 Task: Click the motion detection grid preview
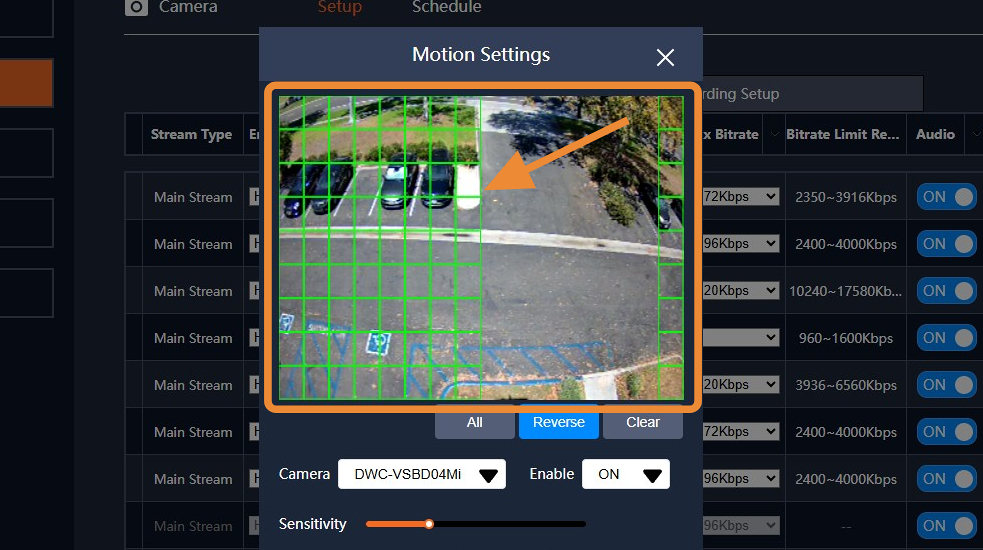point(481,248)
